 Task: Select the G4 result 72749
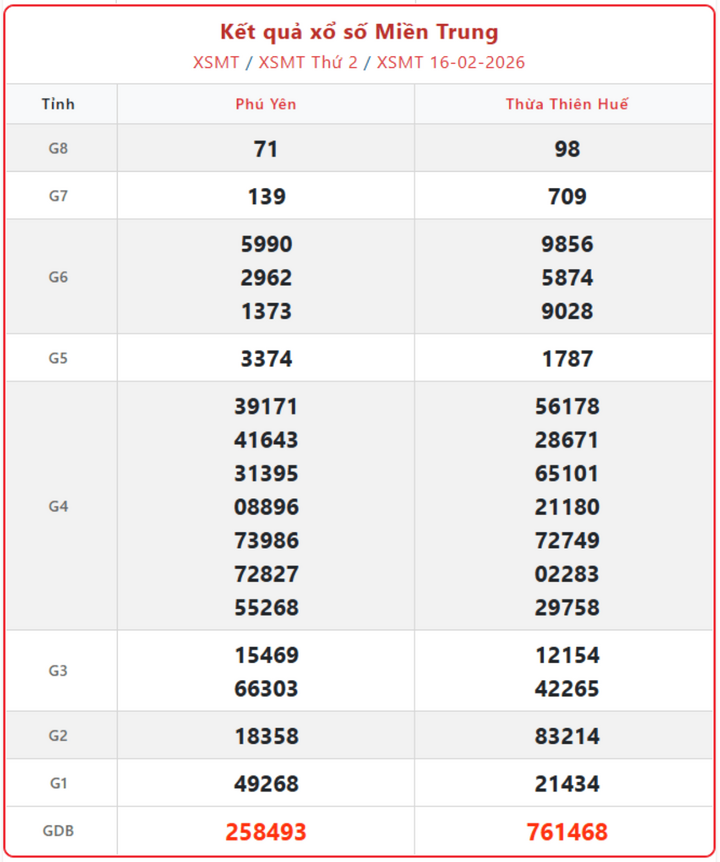[x=567, y=541]
